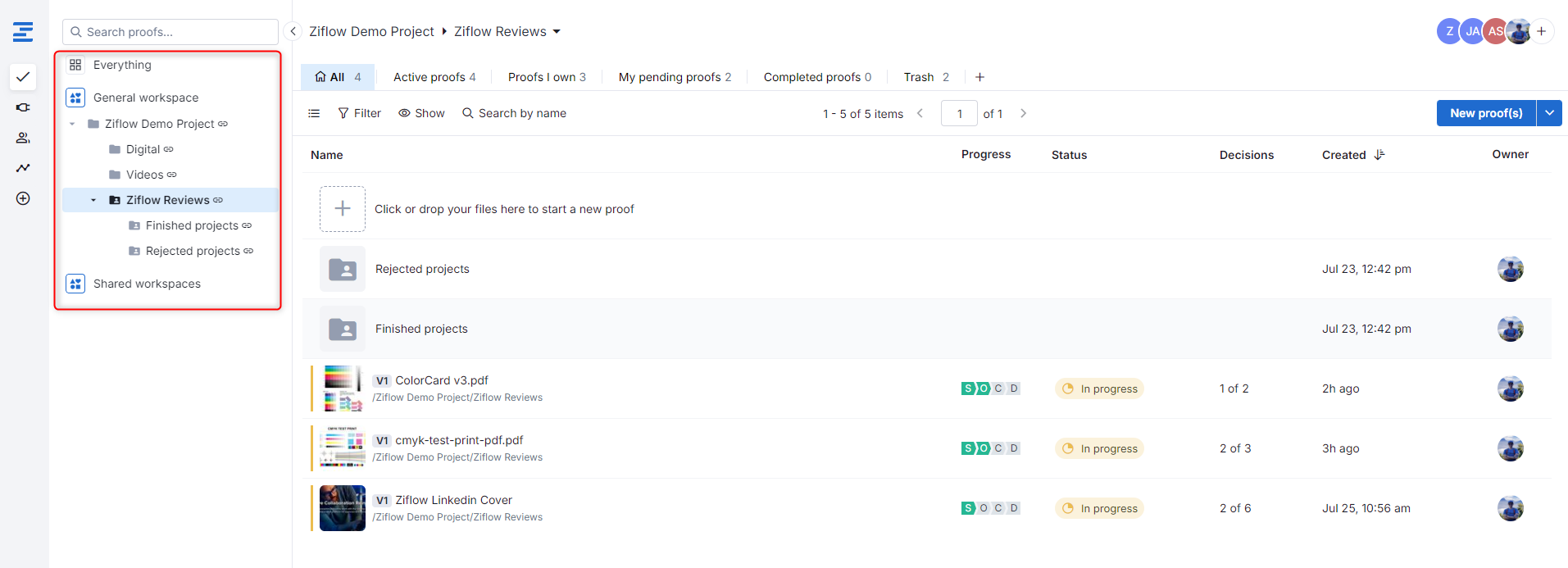
Task: Collapse the folder panel with chevron button
Action: 293,31
